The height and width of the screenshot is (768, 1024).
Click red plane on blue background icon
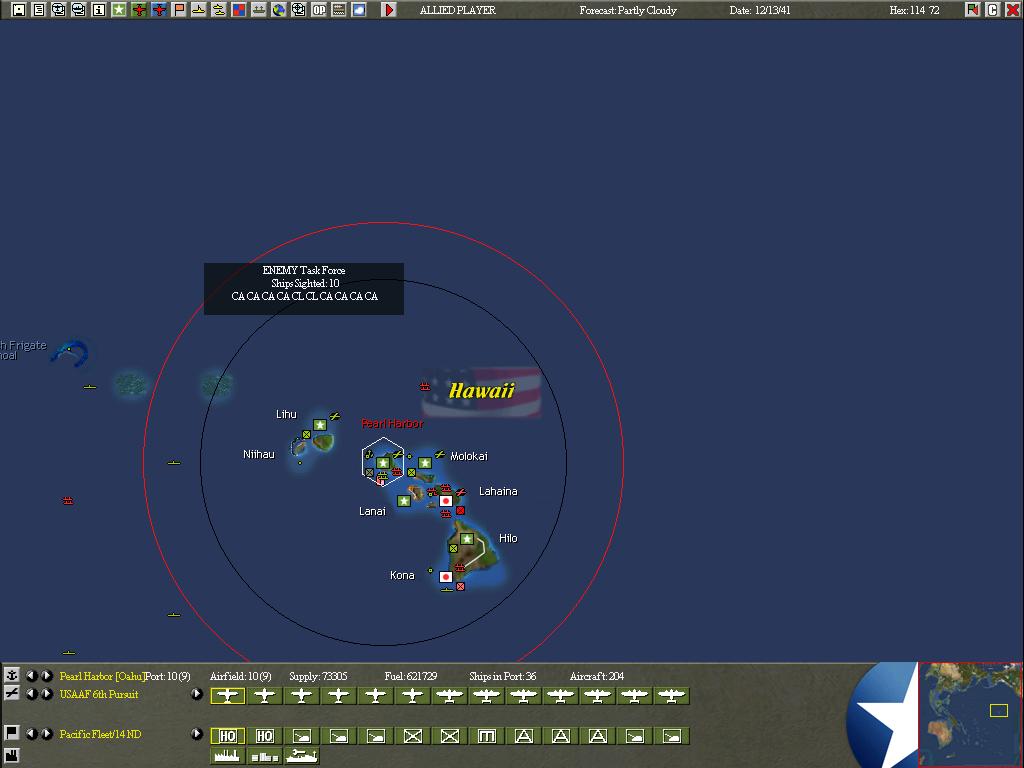[x=159, y=10]
